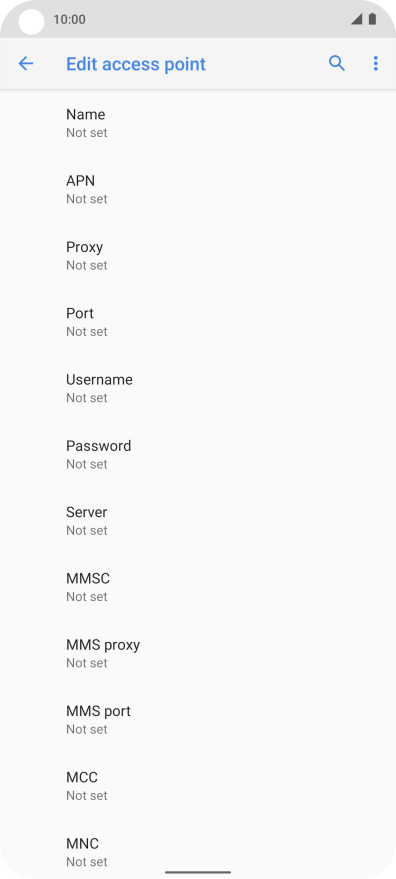Tap the front camera cutout circle
396x879 pixels.
click(x=31, y=22)
